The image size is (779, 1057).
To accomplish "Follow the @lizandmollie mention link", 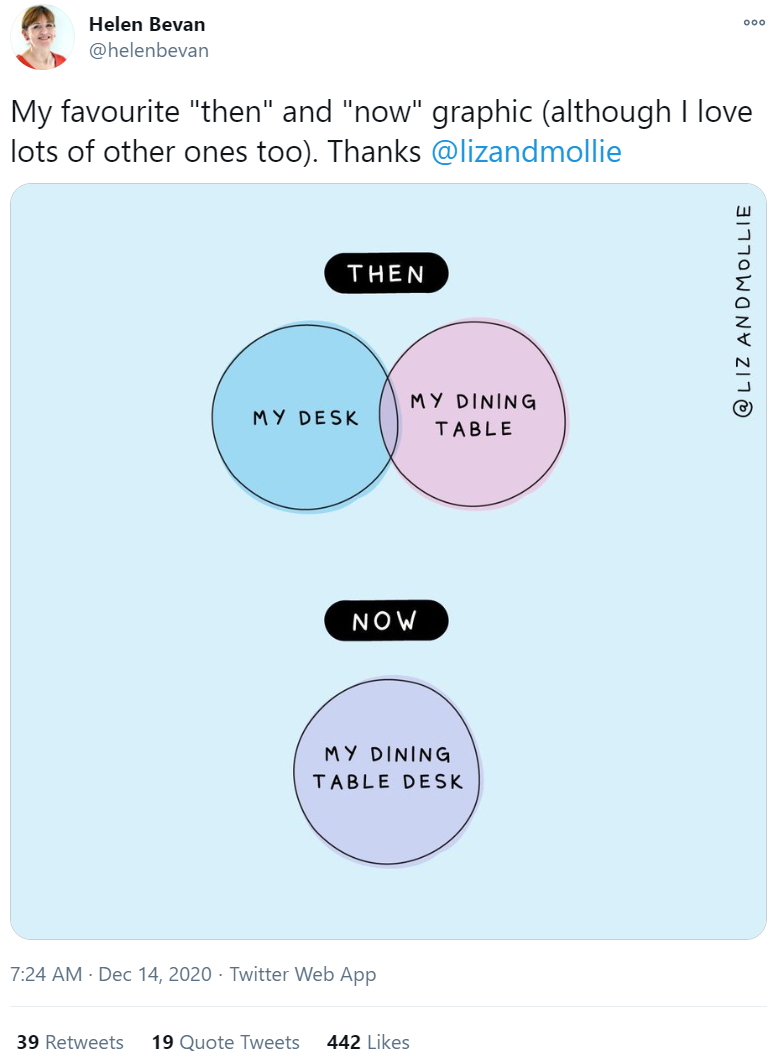I will (526, 152).
